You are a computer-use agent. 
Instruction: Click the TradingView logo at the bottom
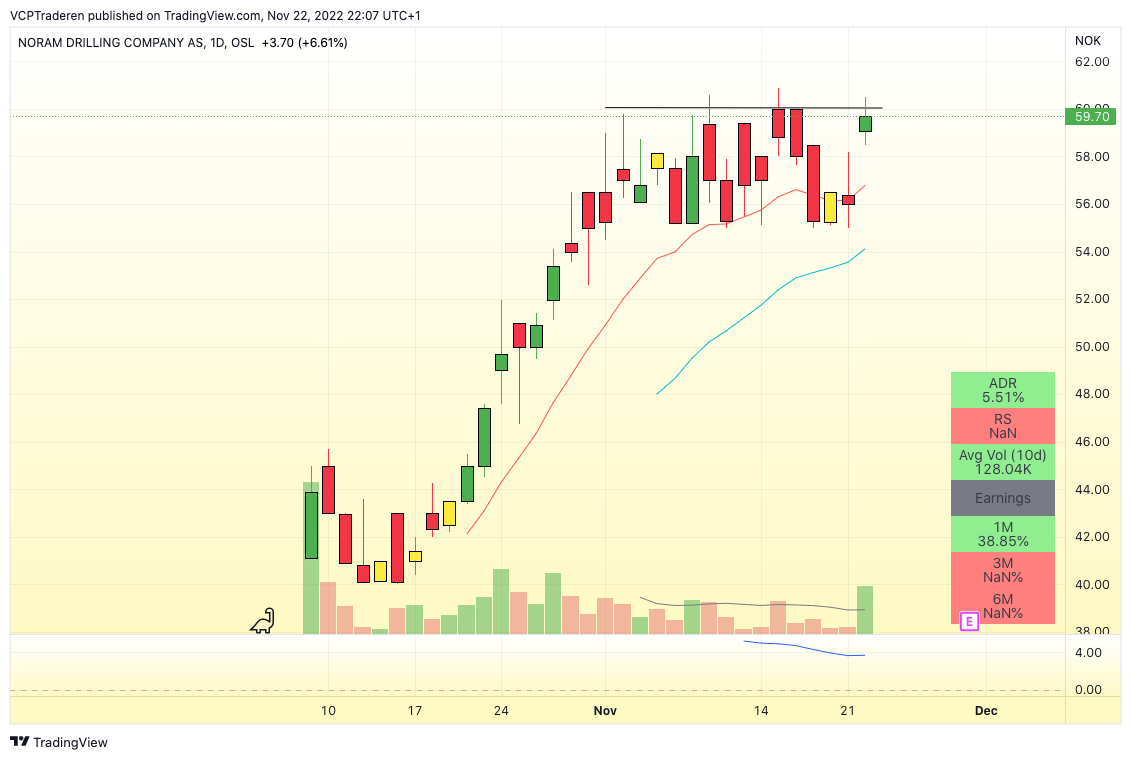tap(59, 742)
